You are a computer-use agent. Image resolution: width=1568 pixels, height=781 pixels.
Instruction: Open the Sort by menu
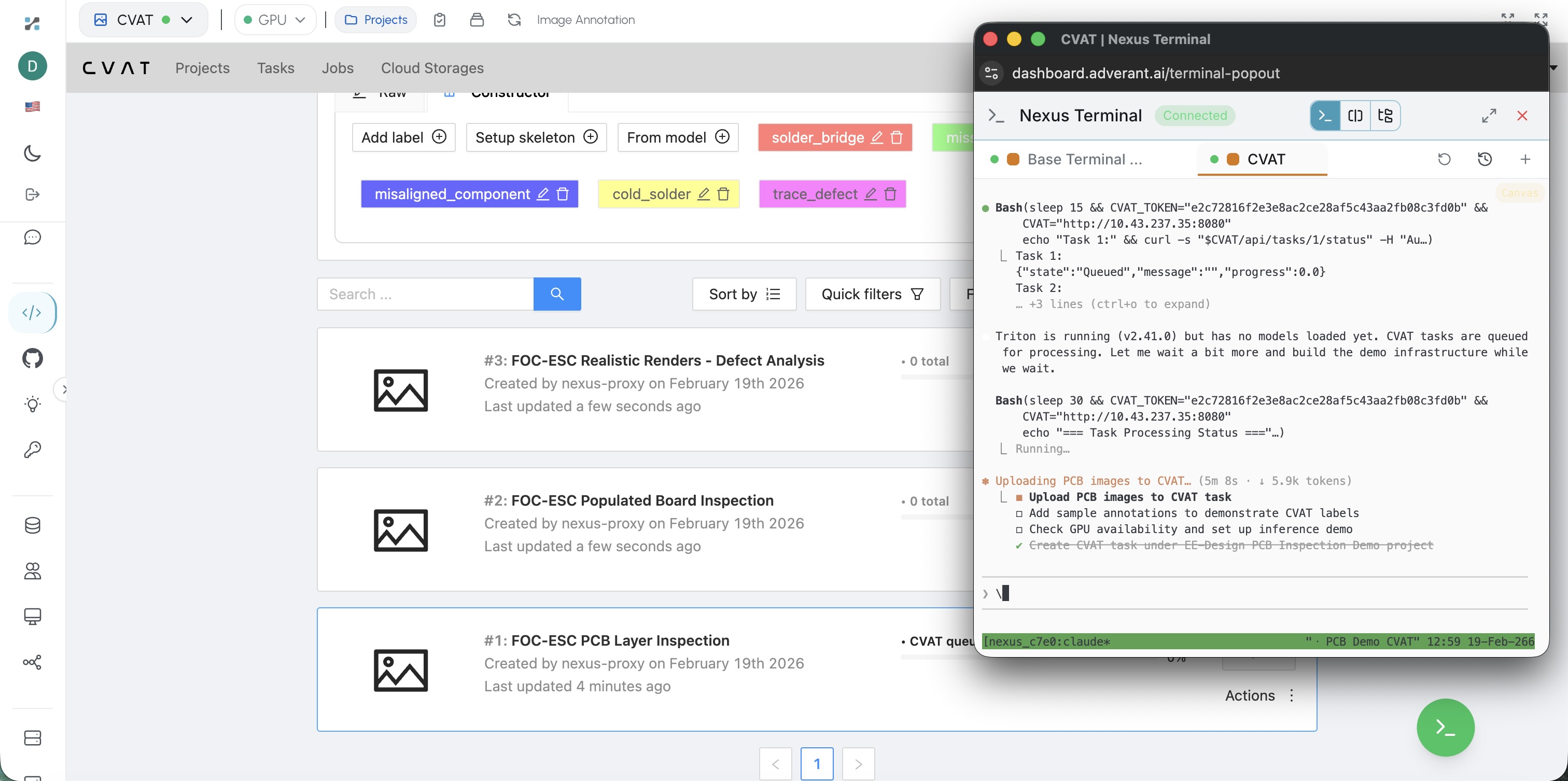click(x=744, y=294)
